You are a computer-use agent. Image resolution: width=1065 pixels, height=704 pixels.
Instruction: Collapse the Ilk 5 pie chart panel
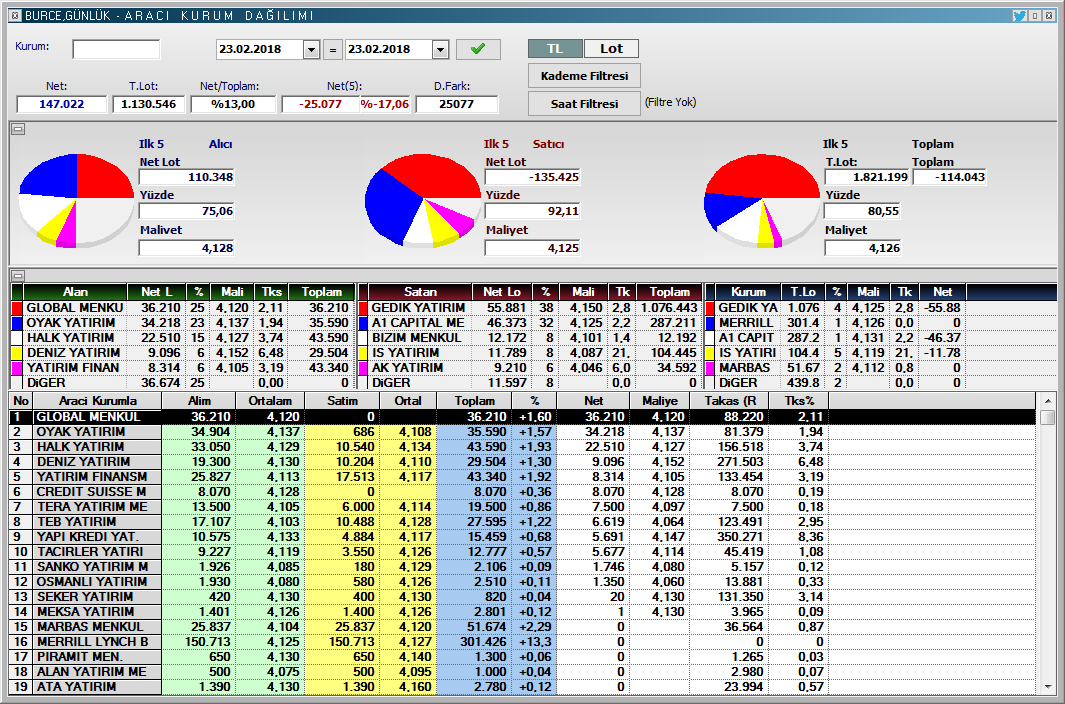(18, 128)
